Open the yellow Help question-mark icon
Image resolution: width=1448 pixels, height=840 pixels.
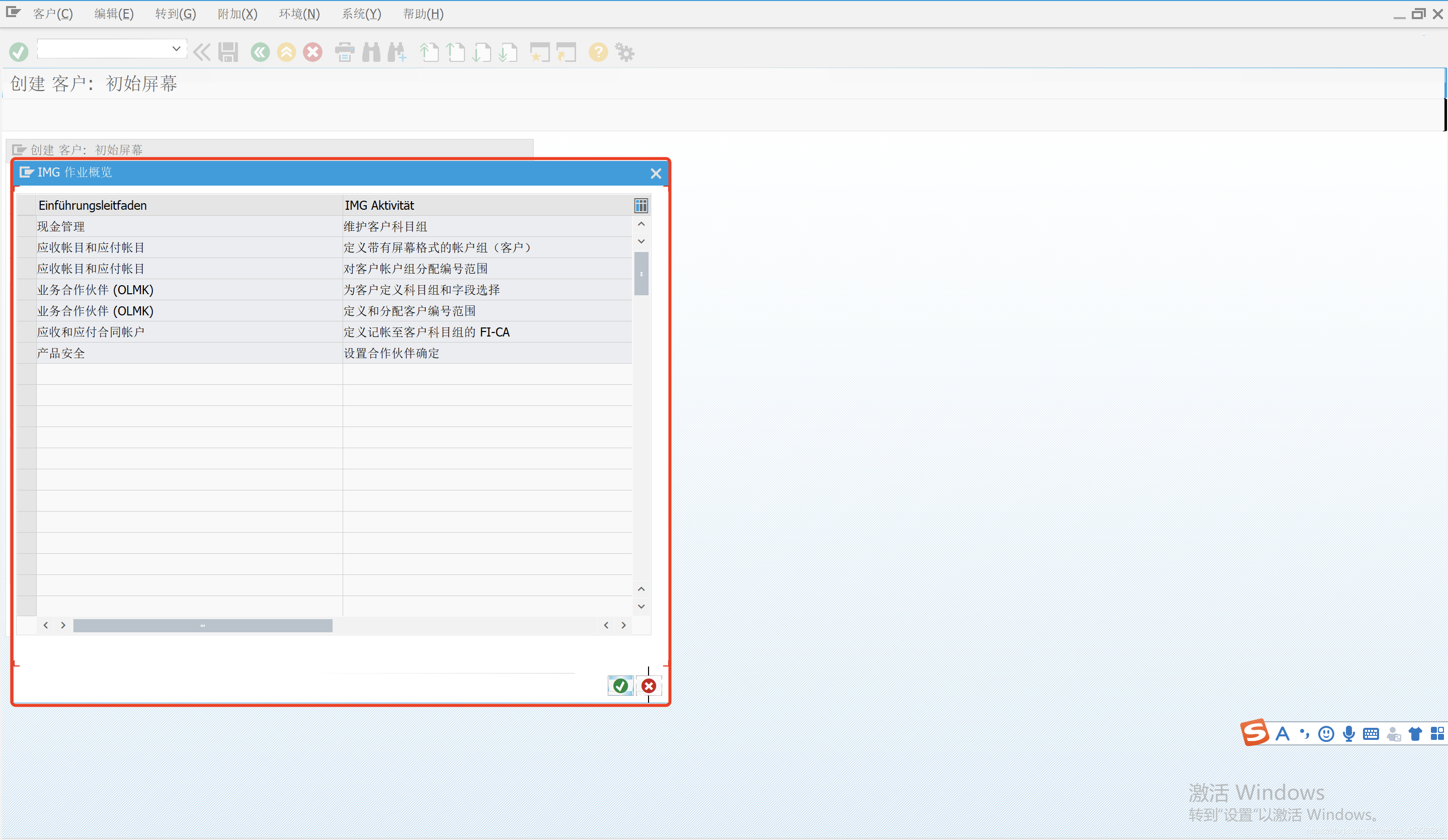[598, 52]
